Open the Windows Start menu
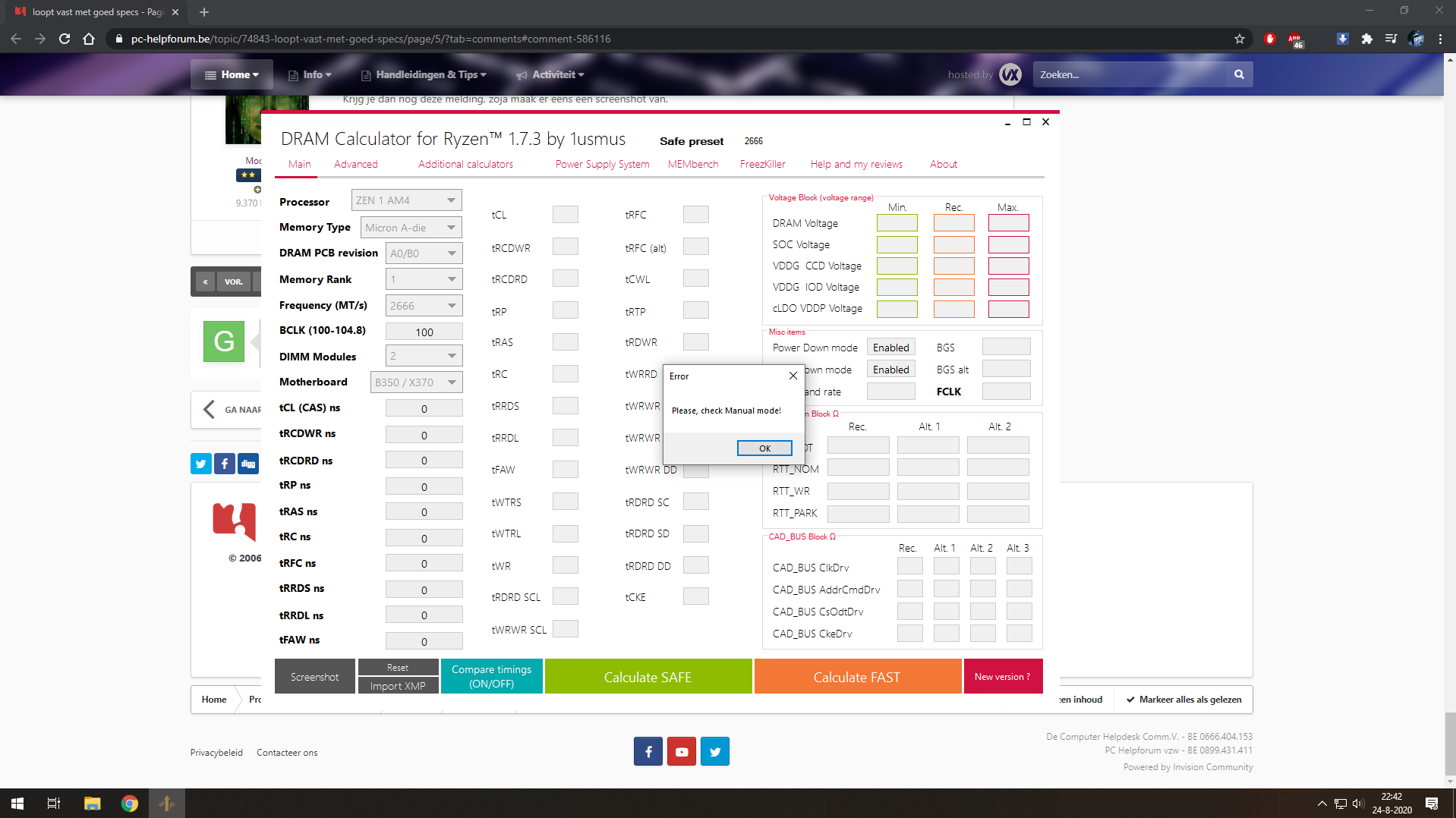 17,804
